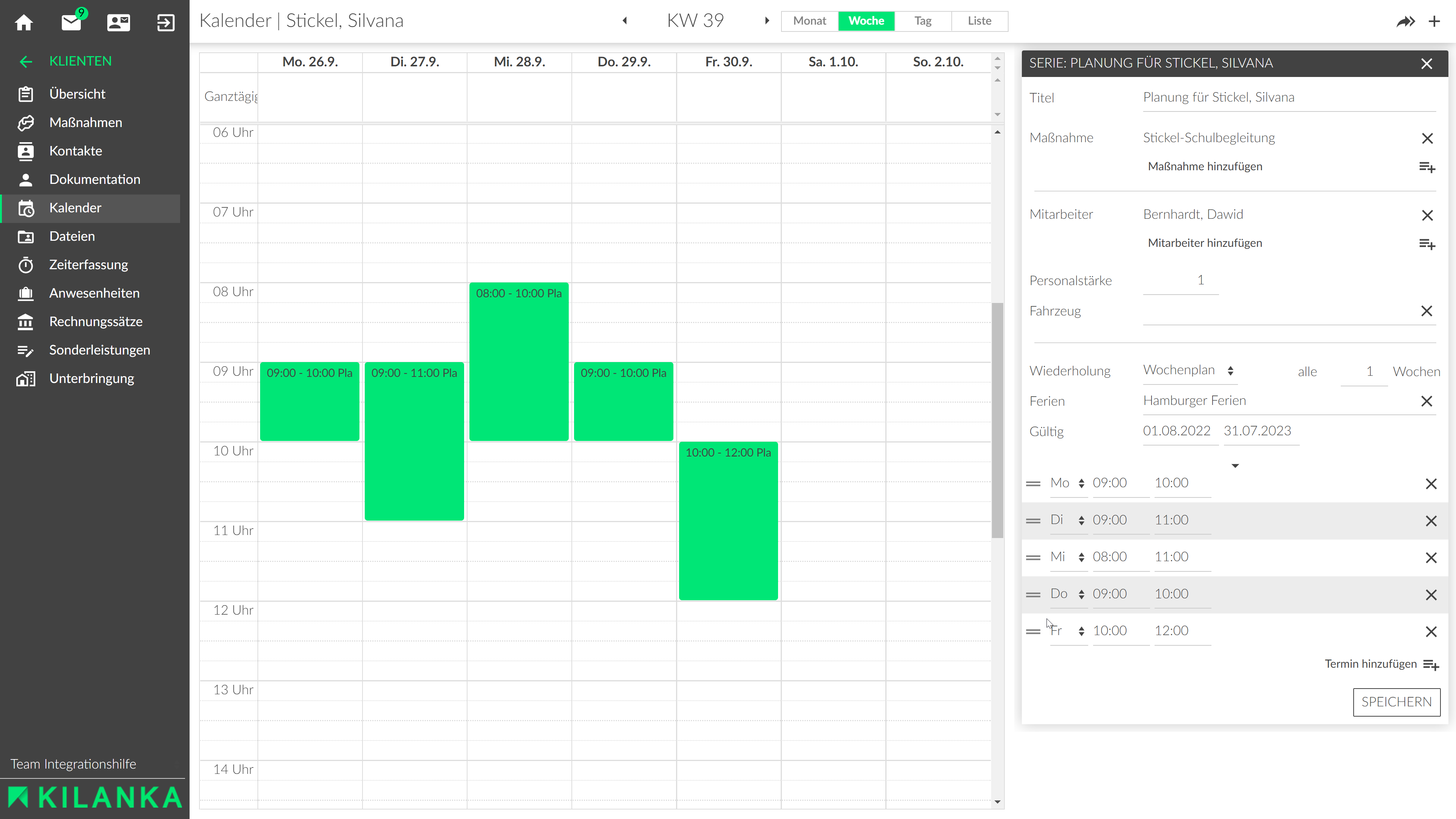1456x819 pixels.
Task: Click the SPEICHERN button
Action: pos(1396,702)
